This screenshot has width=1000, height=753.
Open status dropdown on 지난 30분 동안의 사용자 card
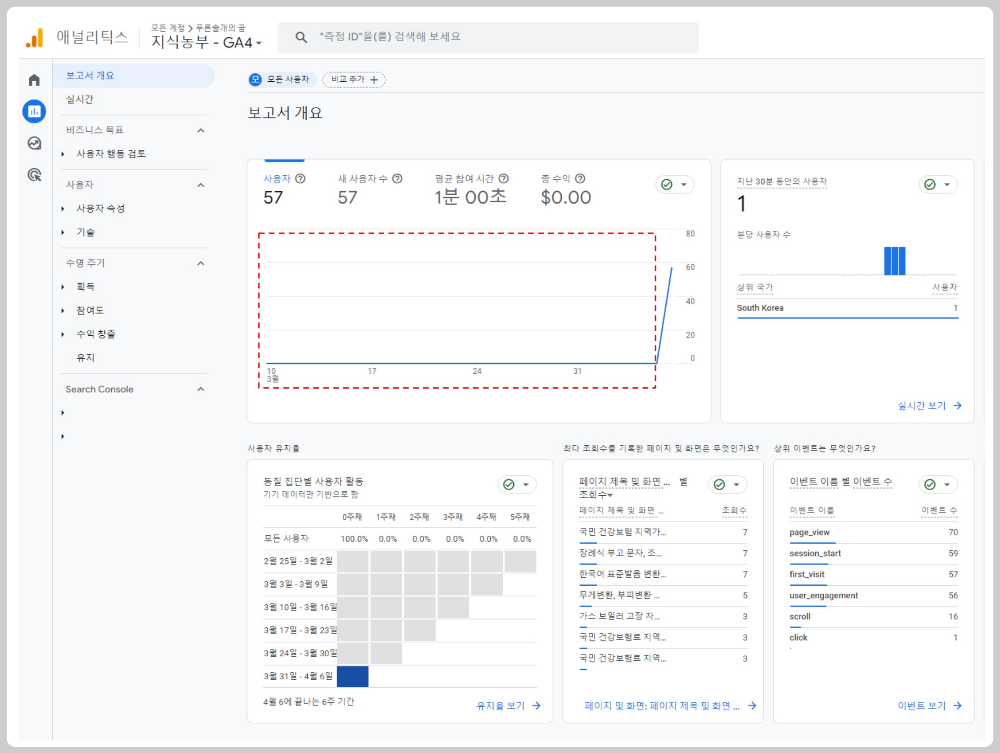click(x=938, y=184)
